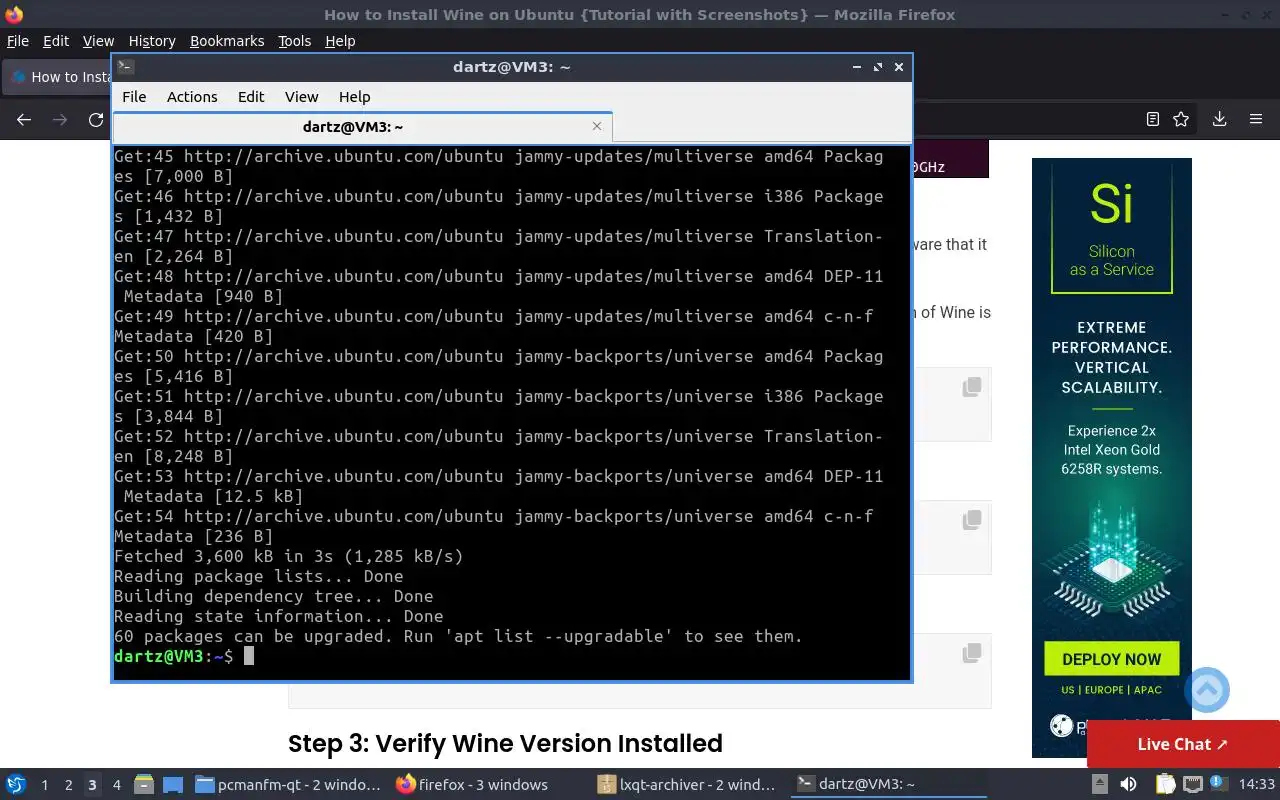Open the terminal File menu

tap(134, 97)
